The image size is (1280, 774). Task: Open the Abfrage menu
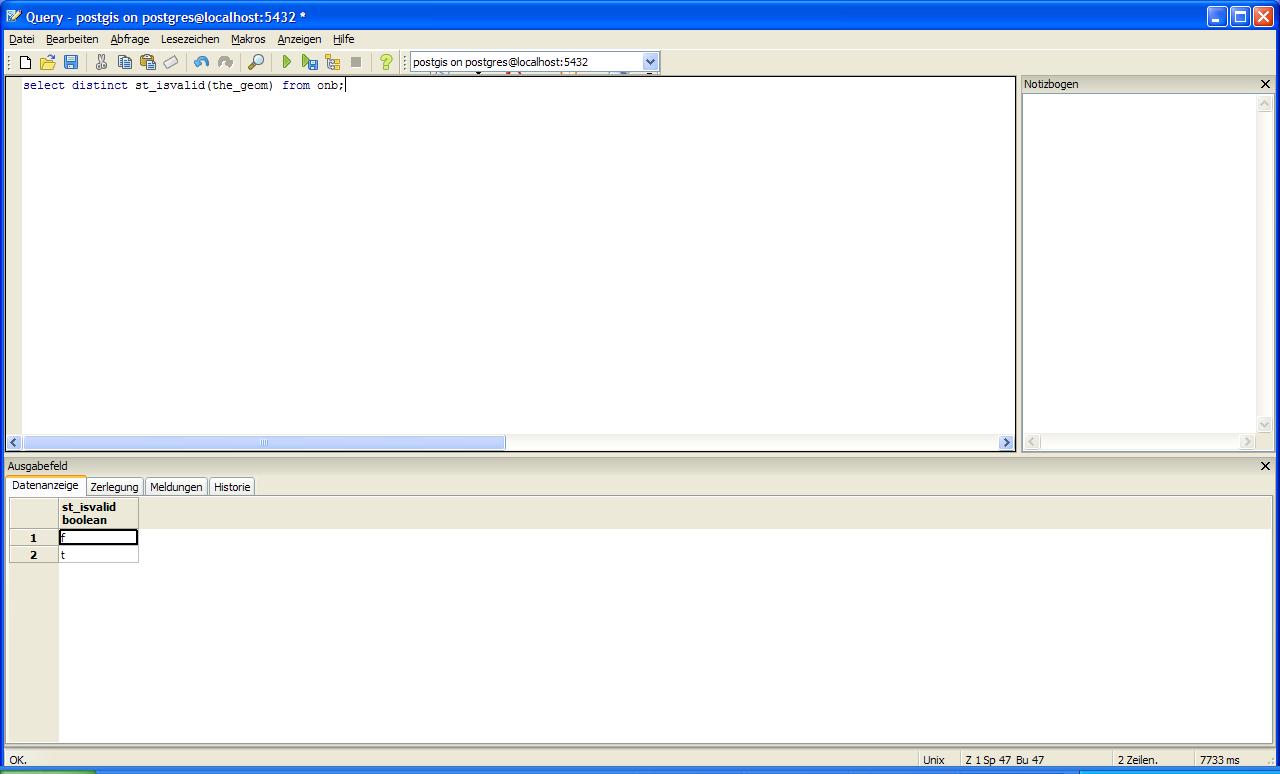pos(129,39)
